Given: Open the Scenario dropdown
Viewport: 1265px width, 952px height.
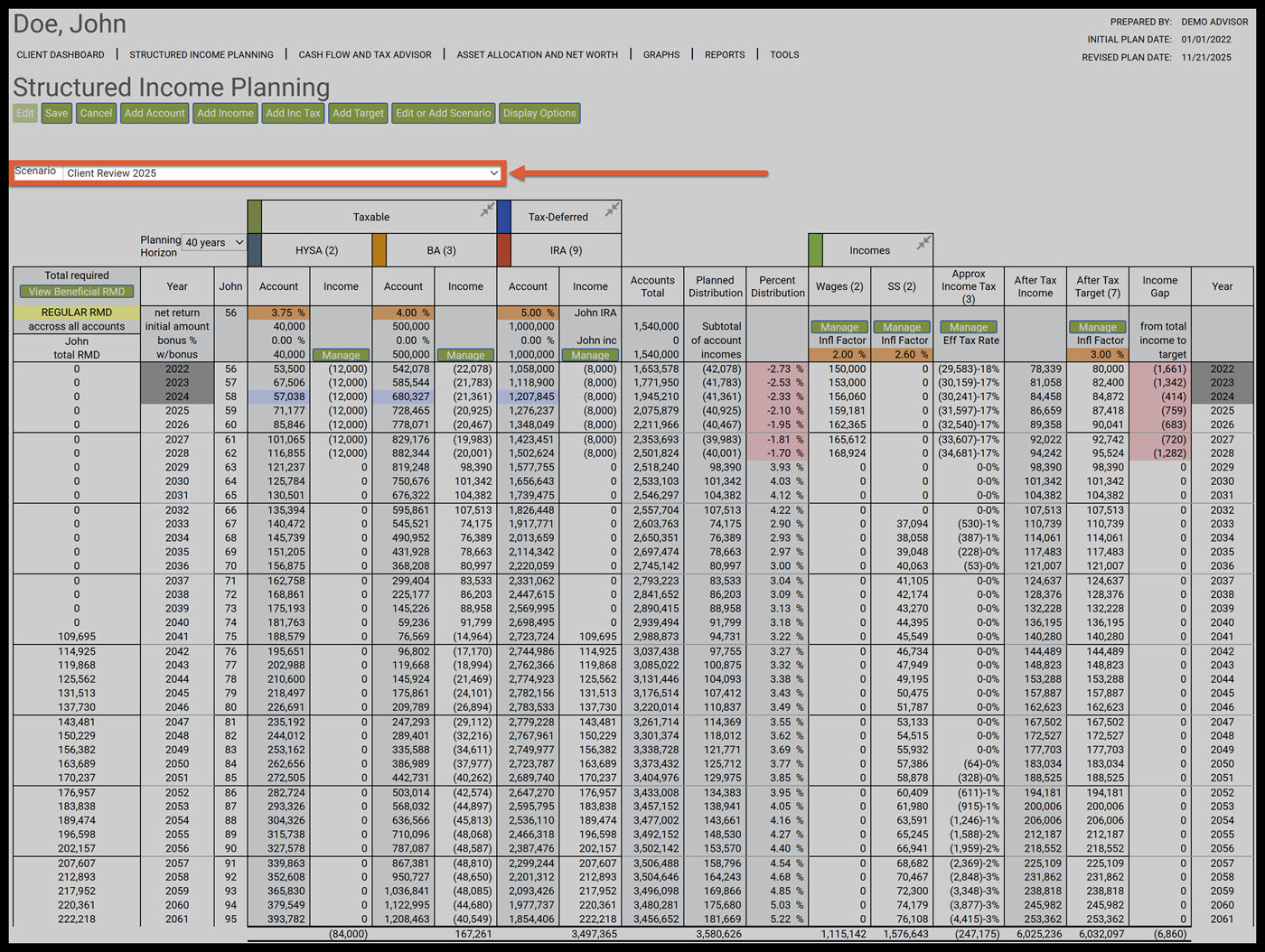Looking at the screenshot, I should pyautogui.click(x=283, y=173).
